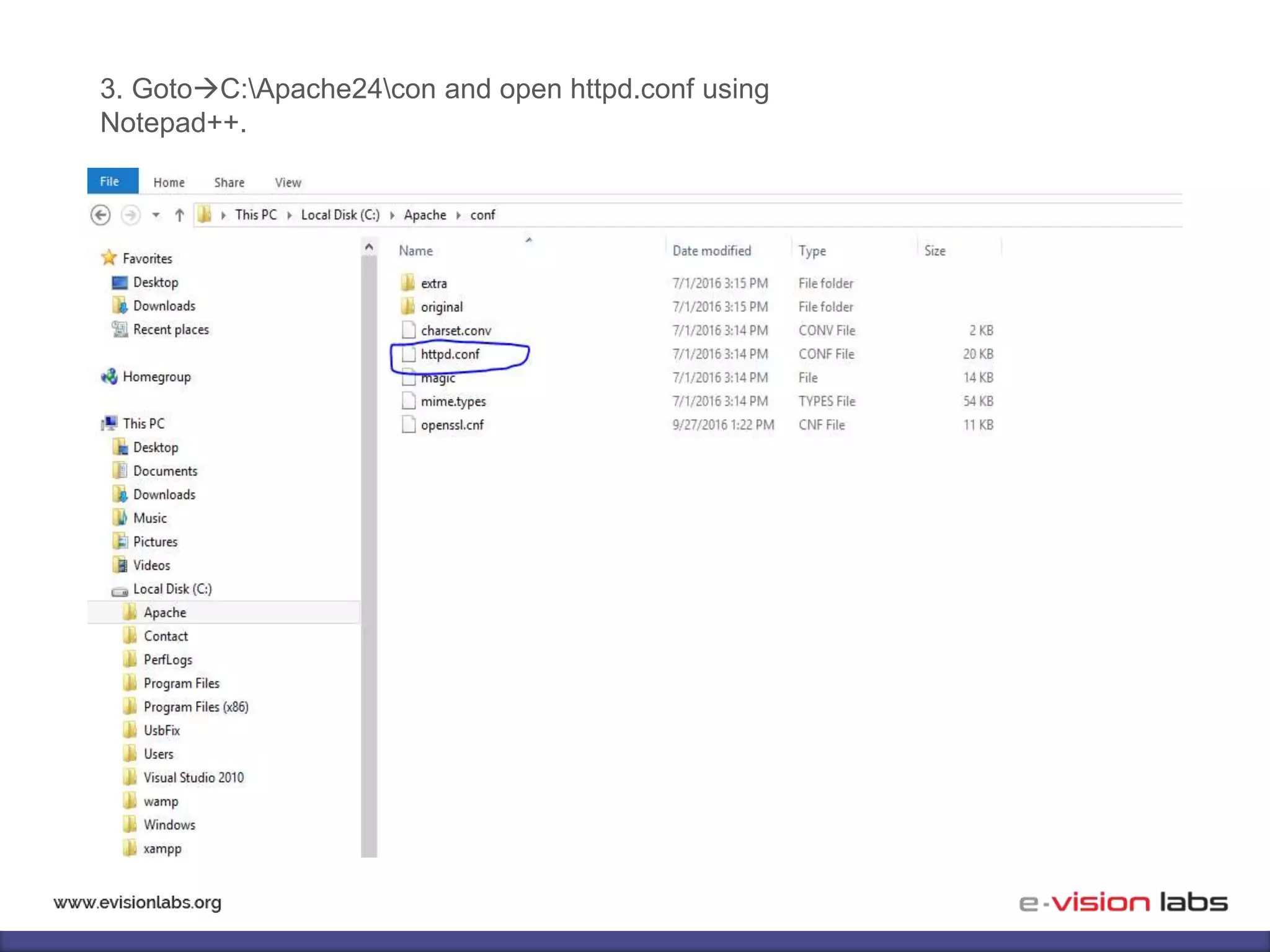Click Local Disk (C:) in breadcrumb path

pyautogui.click(x=340, y=214)
